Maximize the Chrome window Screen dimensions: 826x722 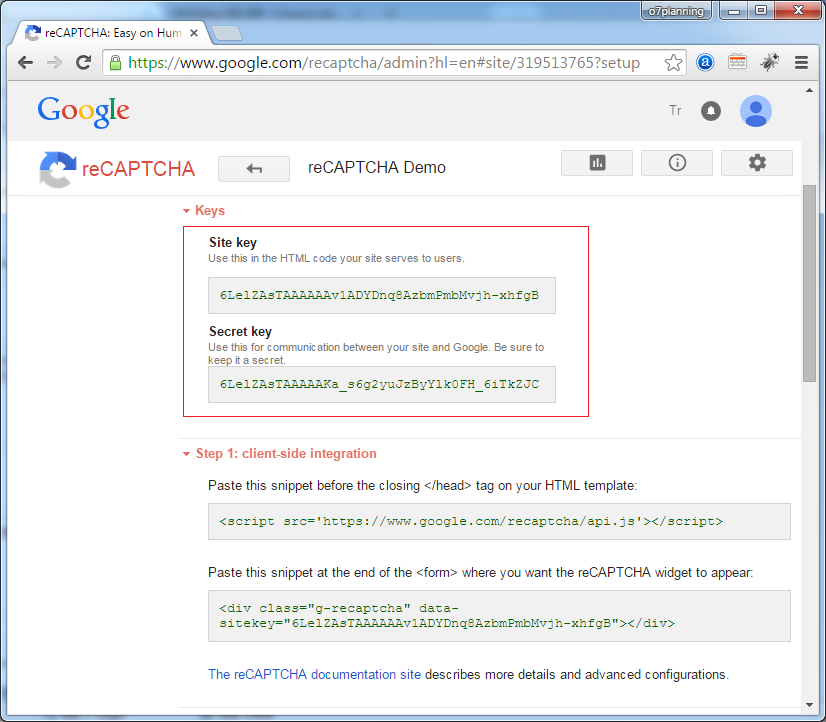coord(761,11)
